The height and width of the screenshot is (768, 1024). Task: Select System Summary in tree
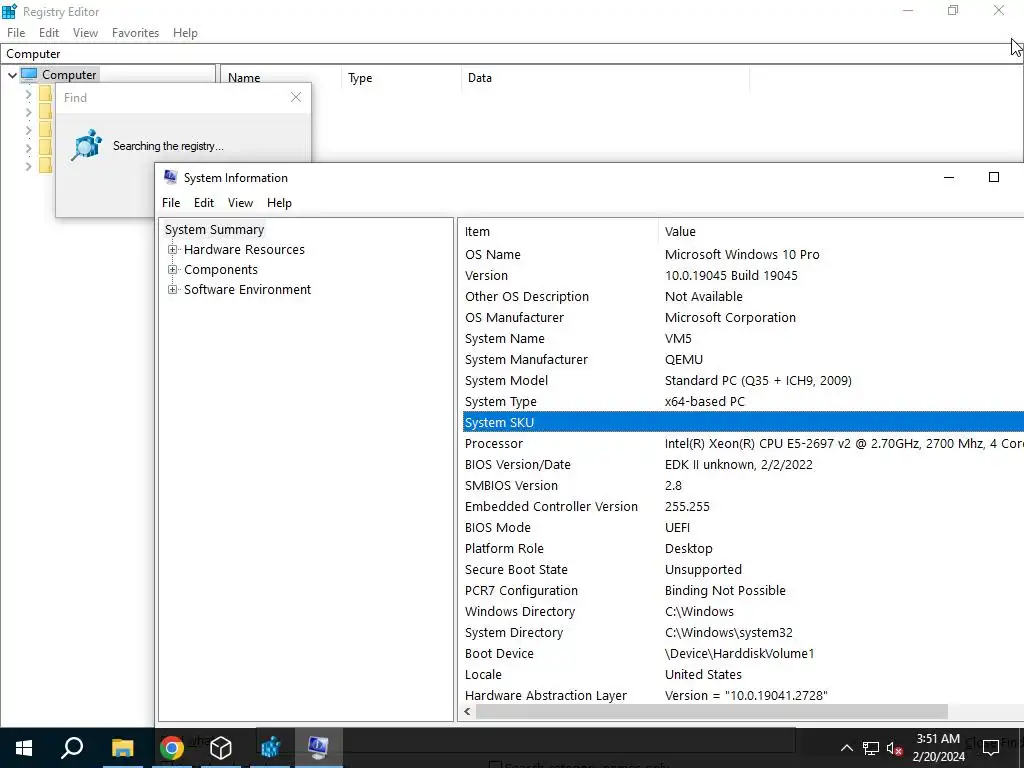click(x=214, y=230)
